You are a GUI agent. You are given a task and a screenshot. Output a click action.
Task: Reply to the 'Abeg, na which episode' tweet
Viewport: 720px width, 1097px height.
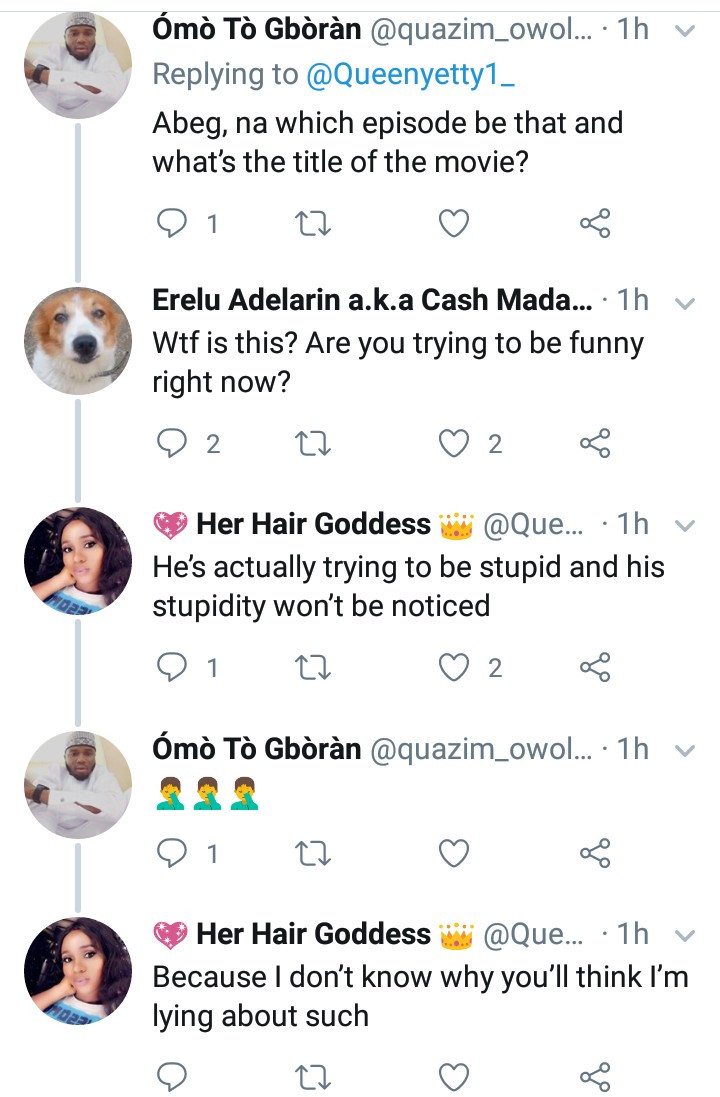coord(174,223)
